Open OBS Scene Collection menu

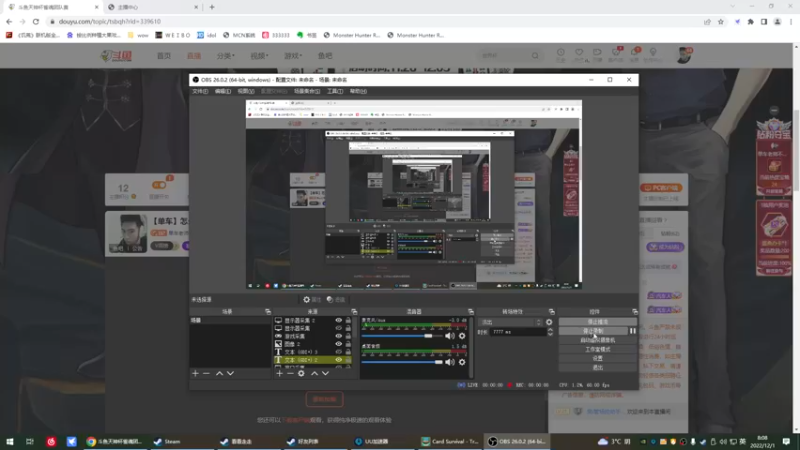(307, 91)
